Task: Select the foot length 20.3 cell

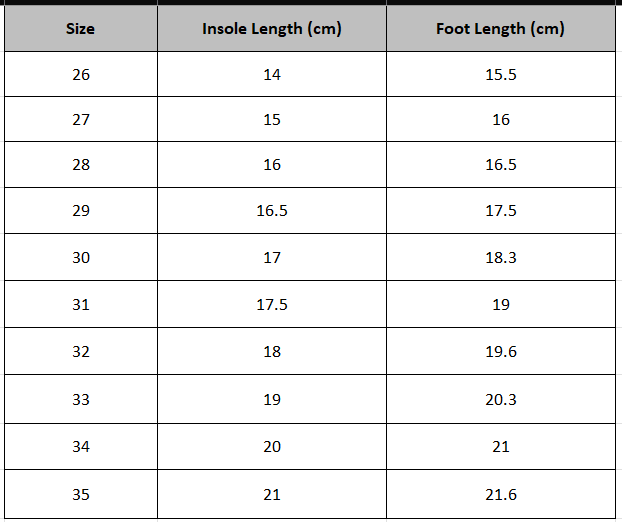Action: click(501, 400)
